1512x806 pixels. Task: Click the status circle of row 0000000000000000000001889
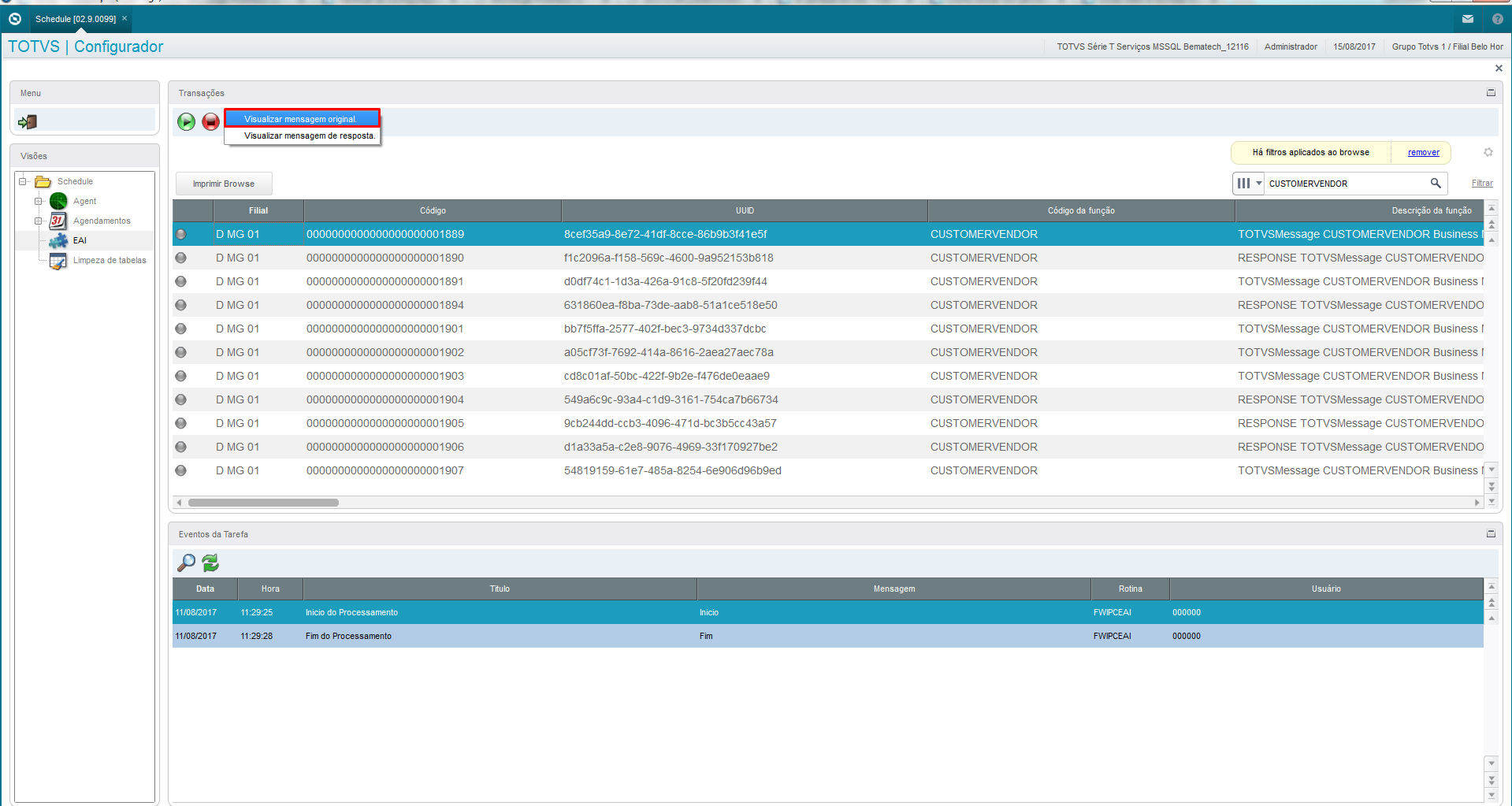point(181,234)
